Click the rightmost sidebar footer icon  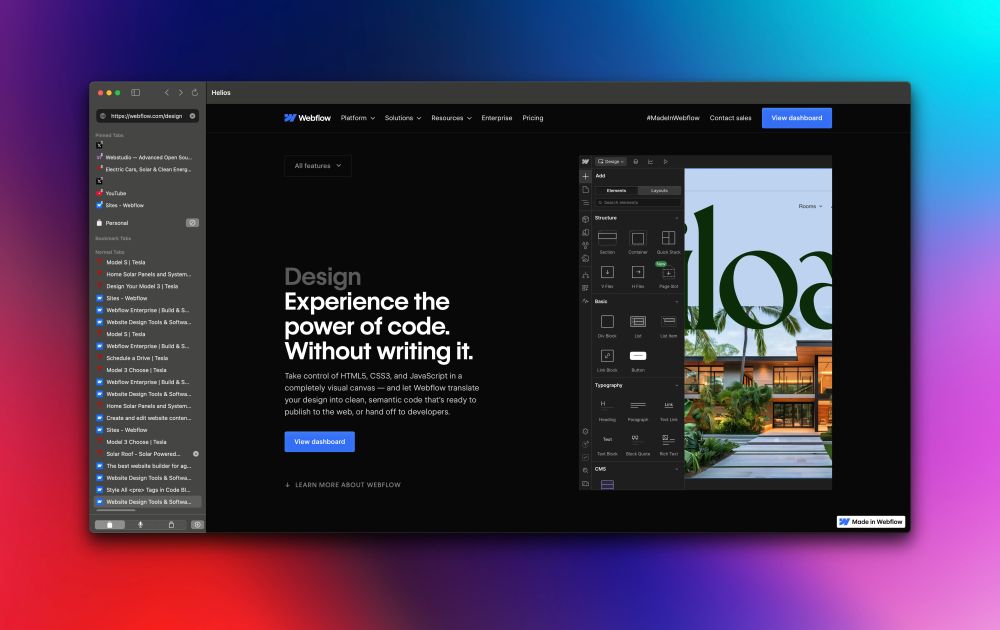click(197, 525)
